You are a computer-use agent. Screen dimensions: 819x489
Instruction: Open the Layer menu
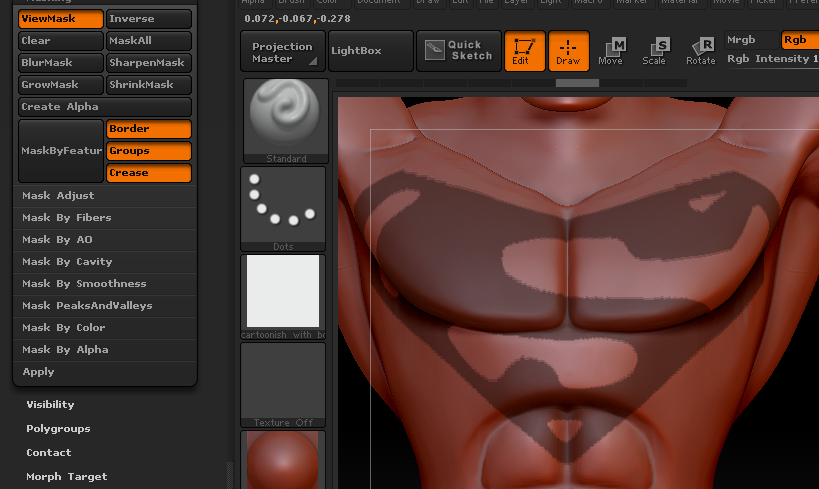(x=516, y=3)
